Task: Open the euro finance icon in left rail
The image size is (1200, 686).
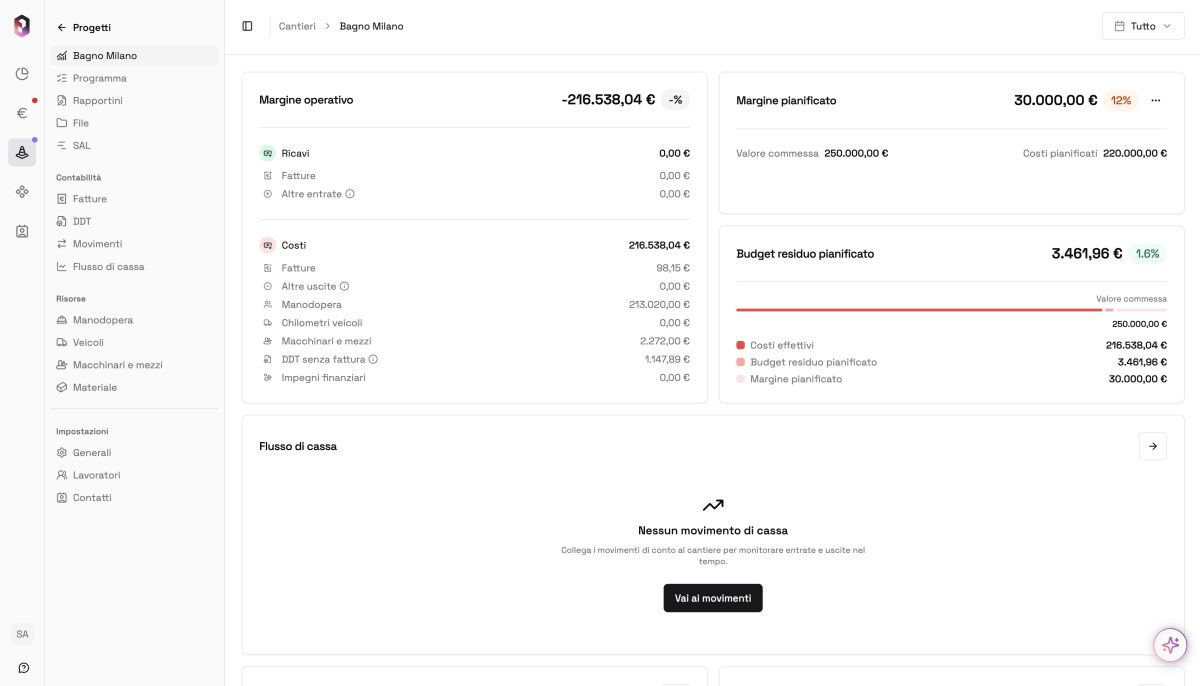Action: coord(22,113)
